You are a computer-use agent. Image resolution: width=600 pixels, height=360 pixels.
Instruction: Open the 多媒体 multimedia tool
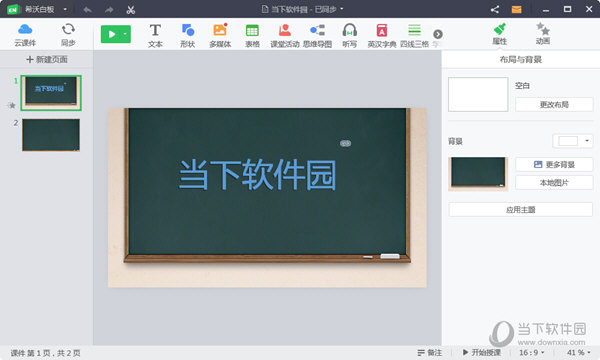(220, 35)
